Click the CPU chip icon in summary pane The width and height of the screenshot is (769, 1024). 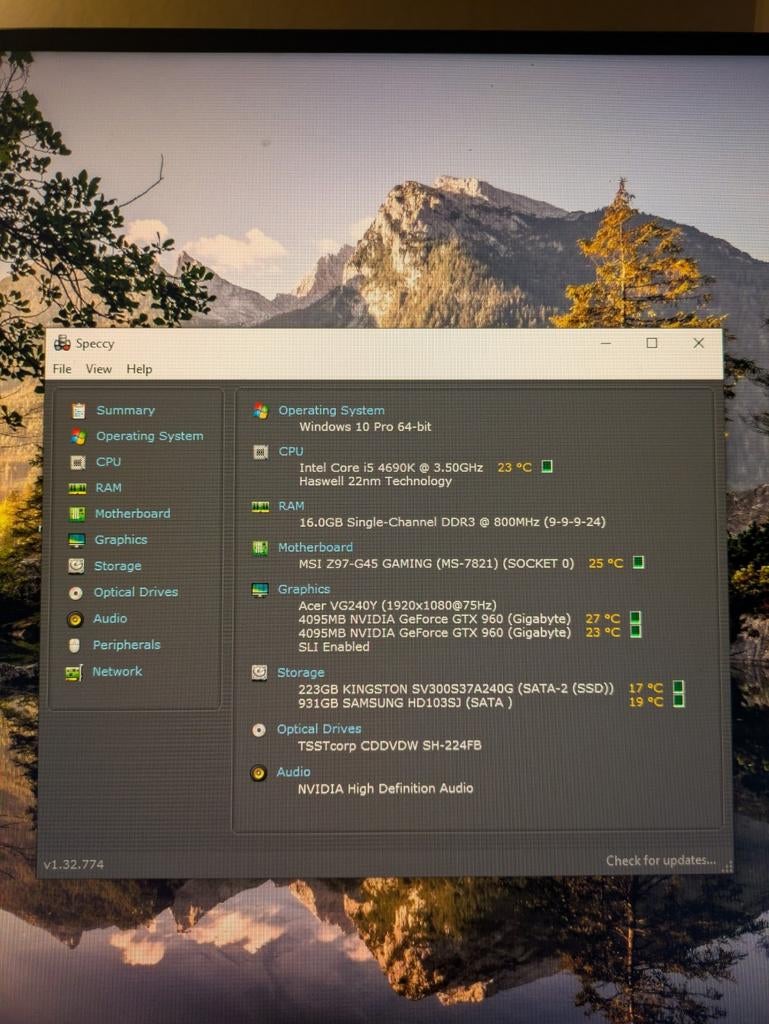[260, 452]
